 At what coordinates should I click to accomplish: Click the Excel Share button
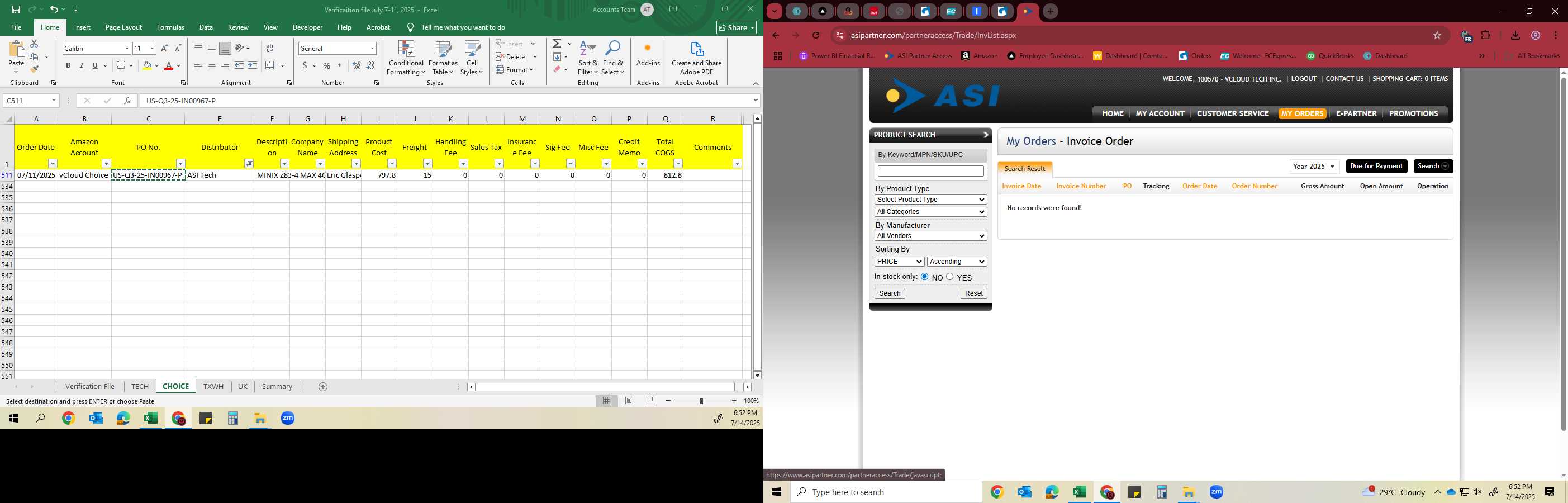point(737,27)
